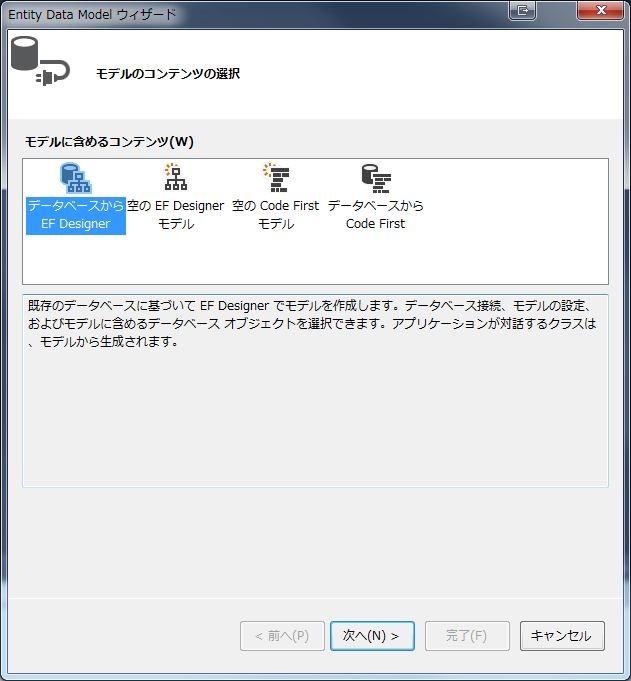
Task: Click the 空の EF Designer モデル label
Action: [x=175, y=215]
